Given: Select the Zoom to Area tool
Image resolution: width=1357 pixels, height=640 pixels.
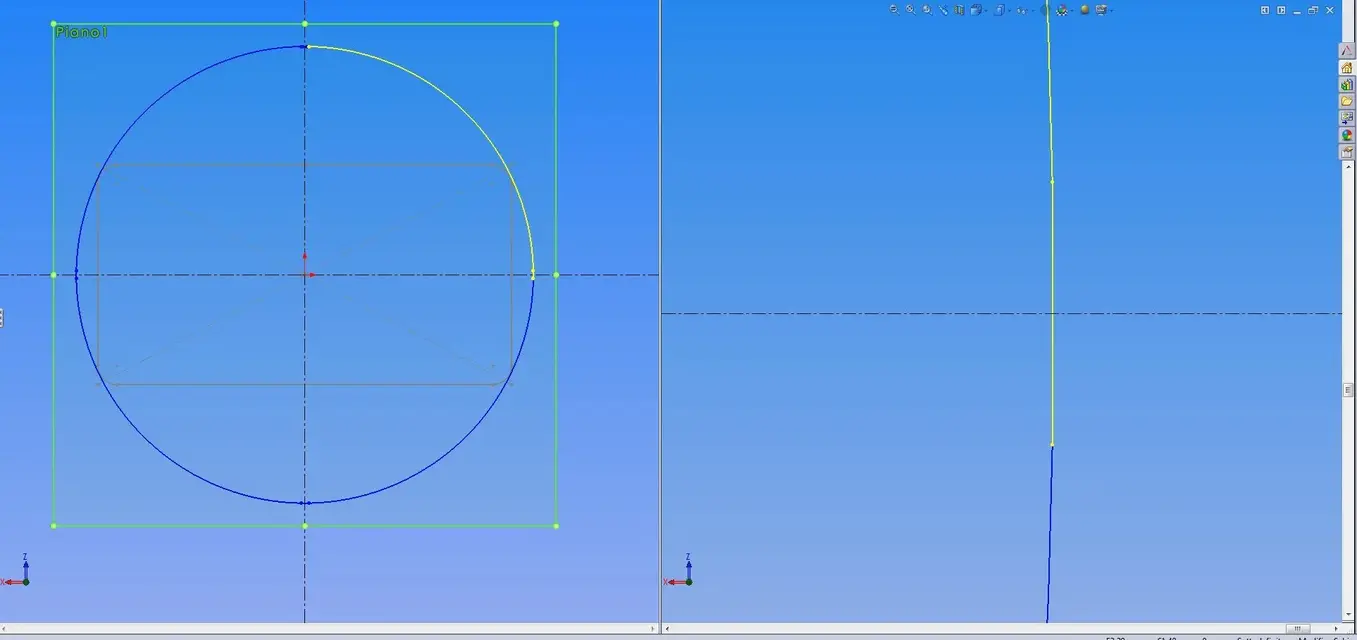Looking at the screenshot, I should pos(910,9).
